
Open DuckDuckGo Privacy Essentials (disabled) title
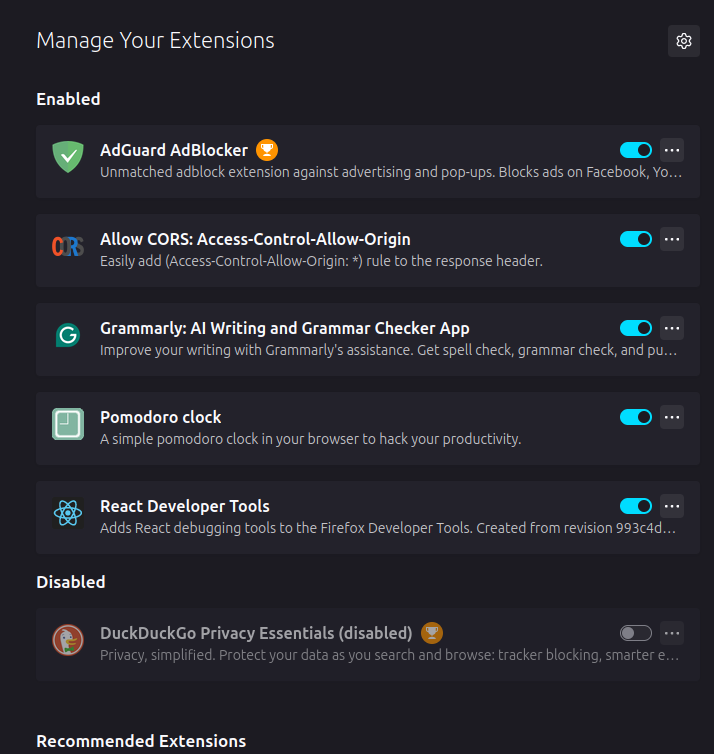click(256, 633)
